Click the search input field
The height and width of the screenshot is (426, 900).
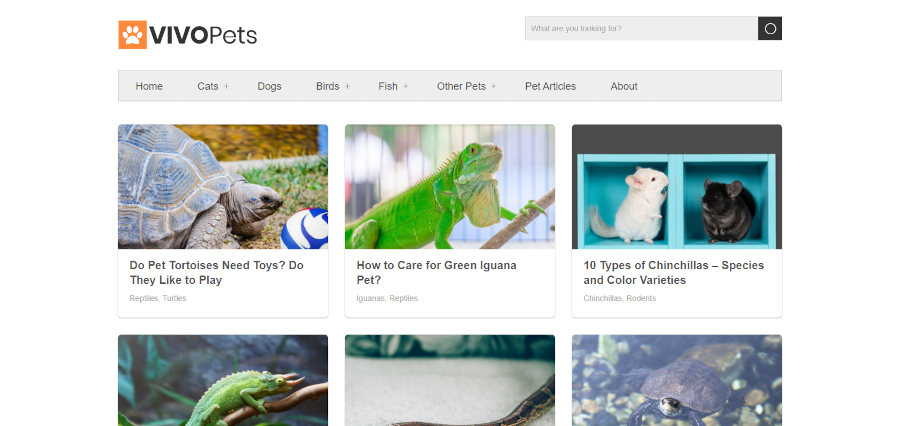640,28
